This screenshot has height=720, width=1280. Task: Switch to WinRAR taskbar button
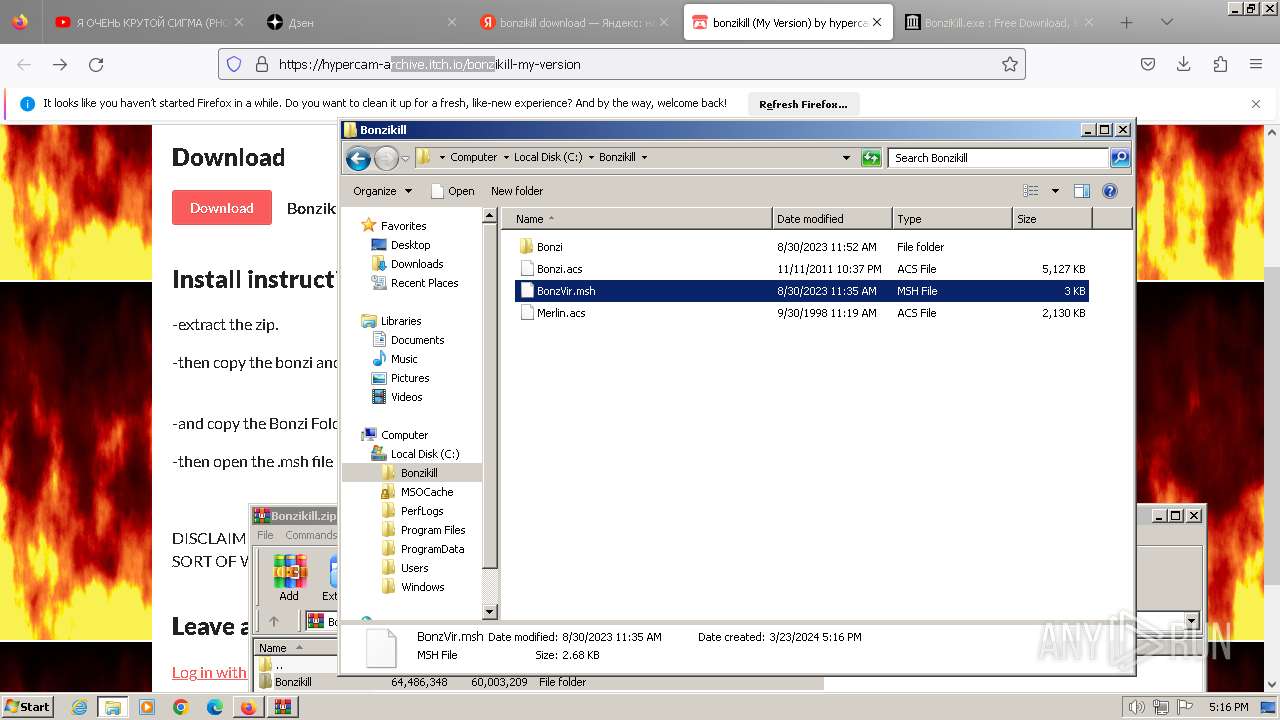282,707
